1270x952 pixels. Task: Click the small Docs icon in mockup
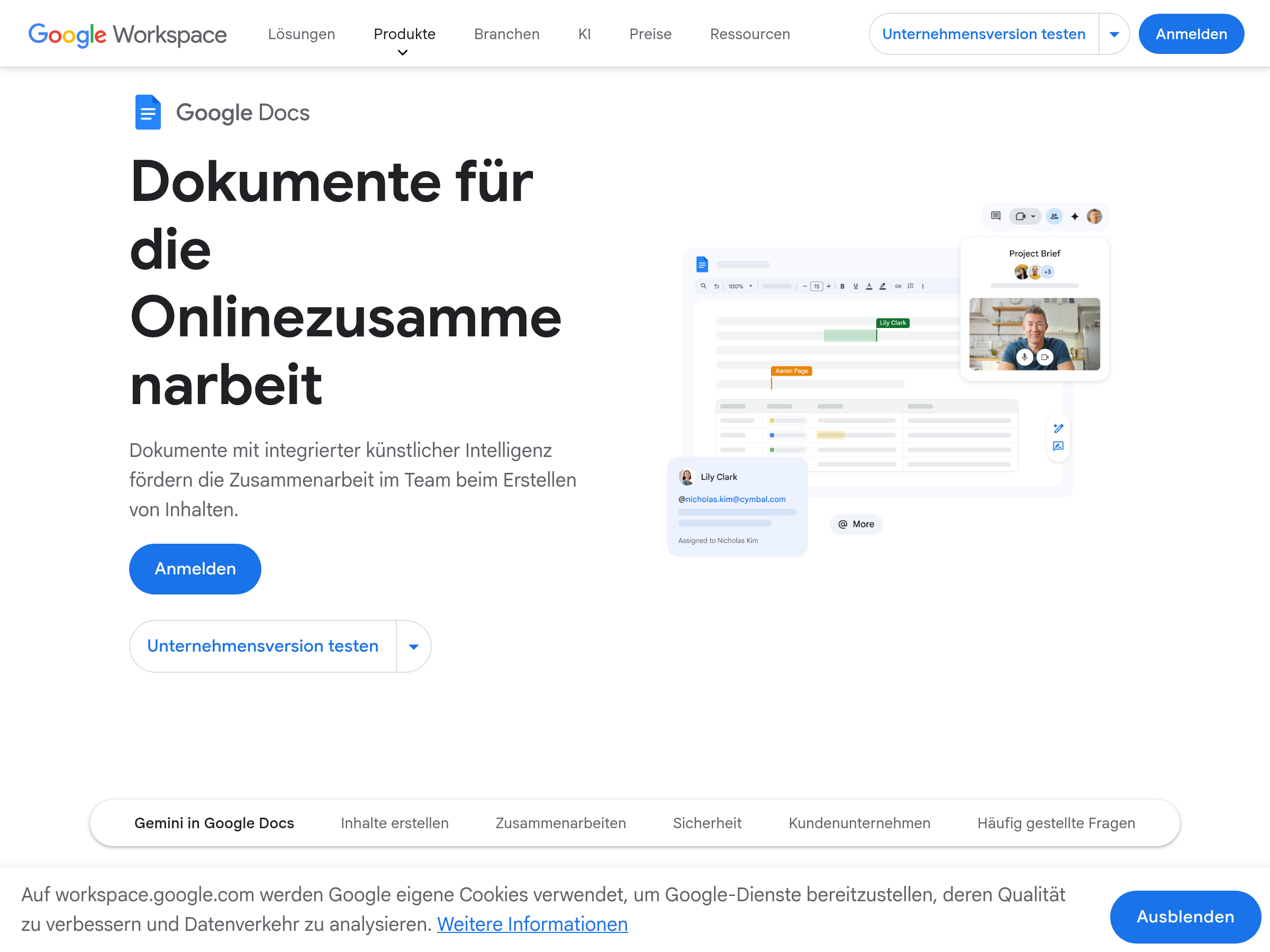[x=702, y=264]
